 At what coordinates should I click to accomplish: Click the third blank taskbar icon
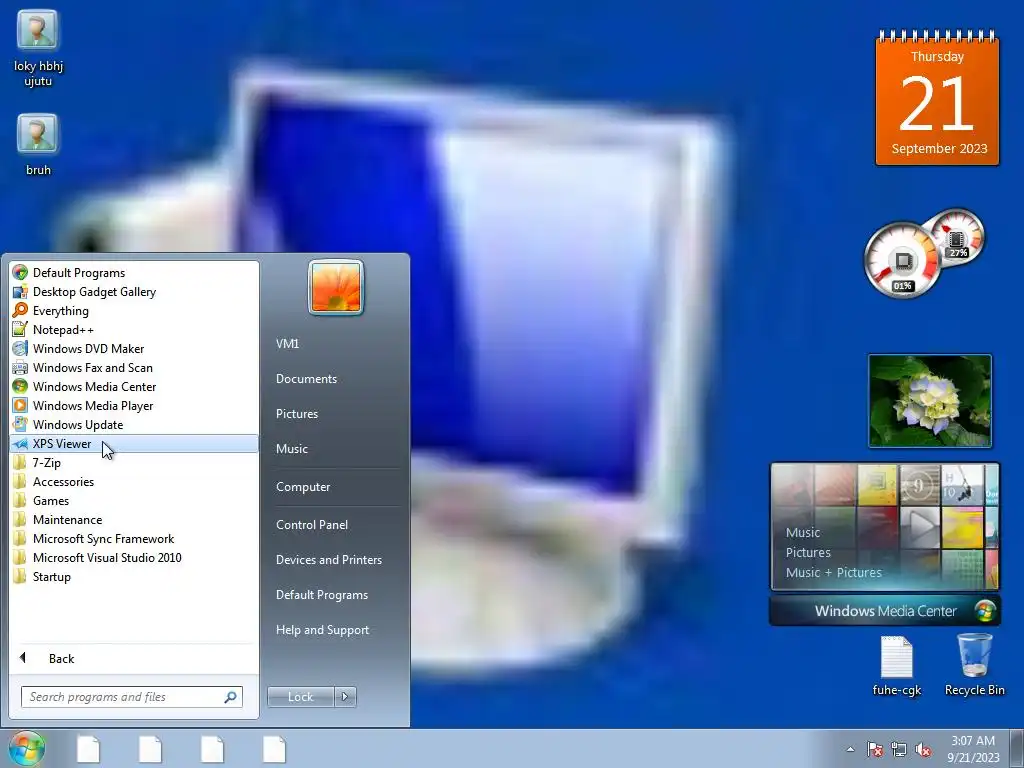212,749
